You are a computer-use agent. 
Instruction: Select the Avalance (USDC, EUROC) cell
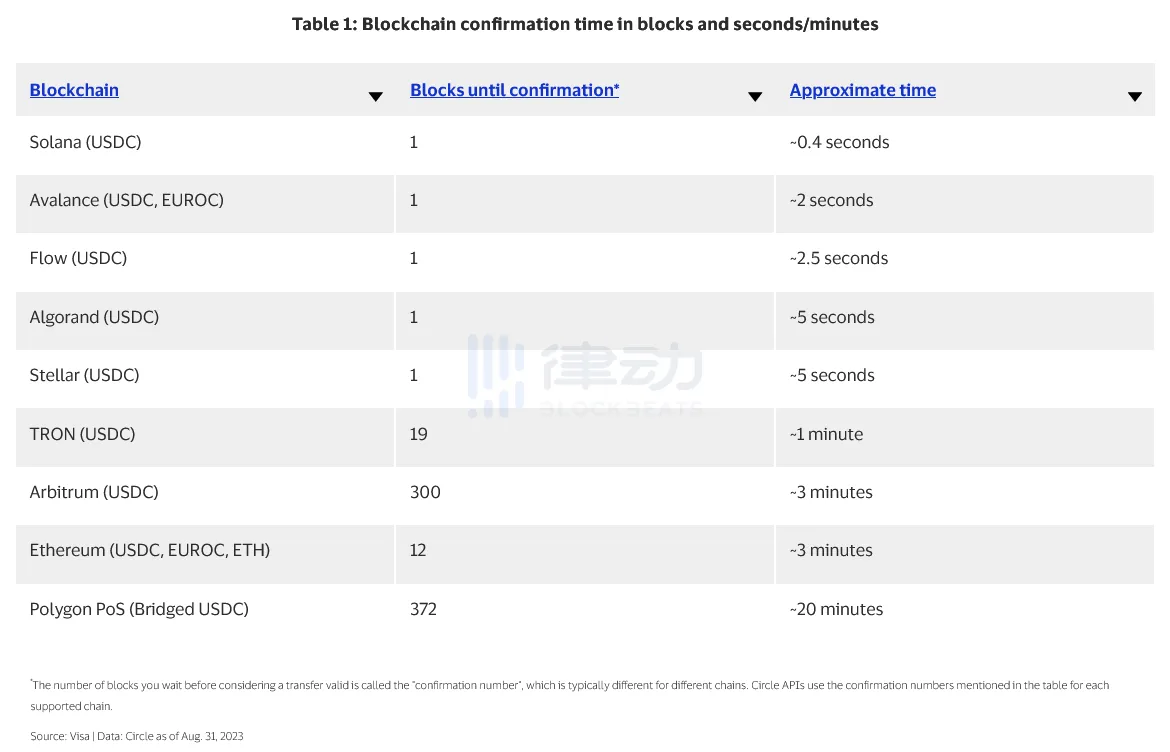click(x=127, y=200)
